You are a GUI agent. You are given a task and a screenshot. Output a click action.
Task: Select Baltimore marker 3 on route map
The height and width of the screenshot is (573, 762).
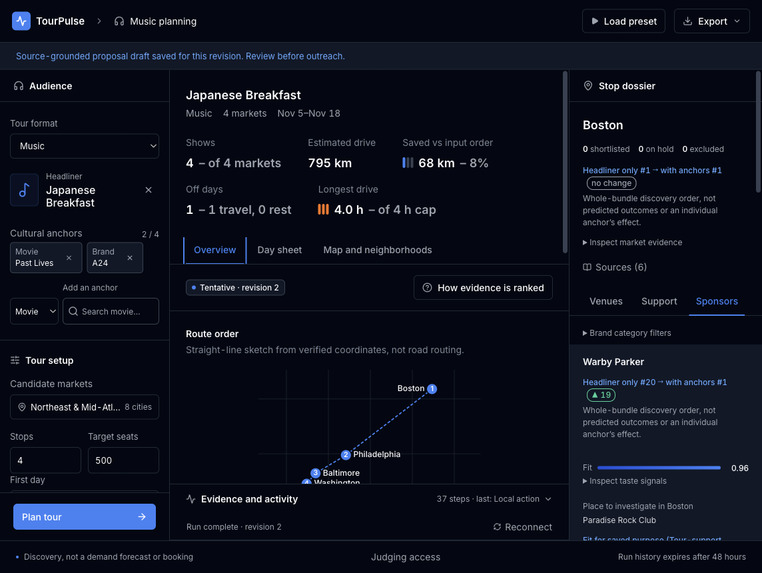pos(315,473)
